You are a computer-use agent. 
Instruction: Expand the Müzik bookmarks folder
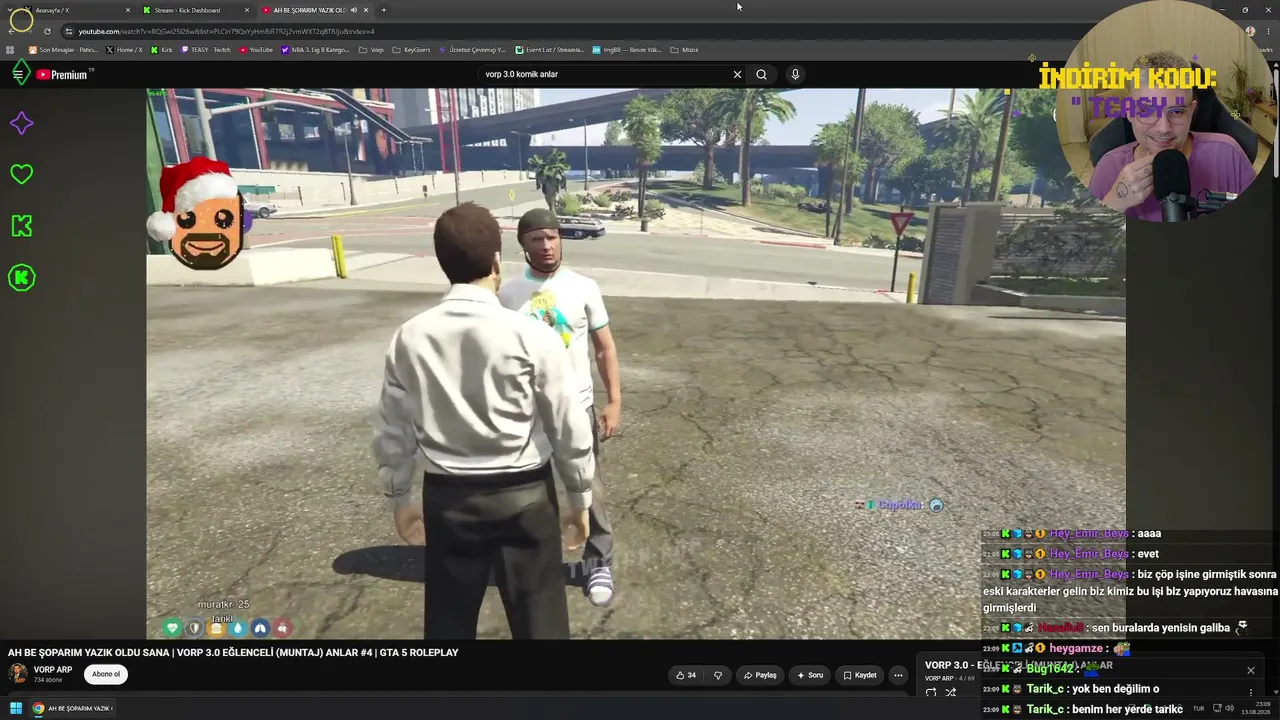point(684,50)
